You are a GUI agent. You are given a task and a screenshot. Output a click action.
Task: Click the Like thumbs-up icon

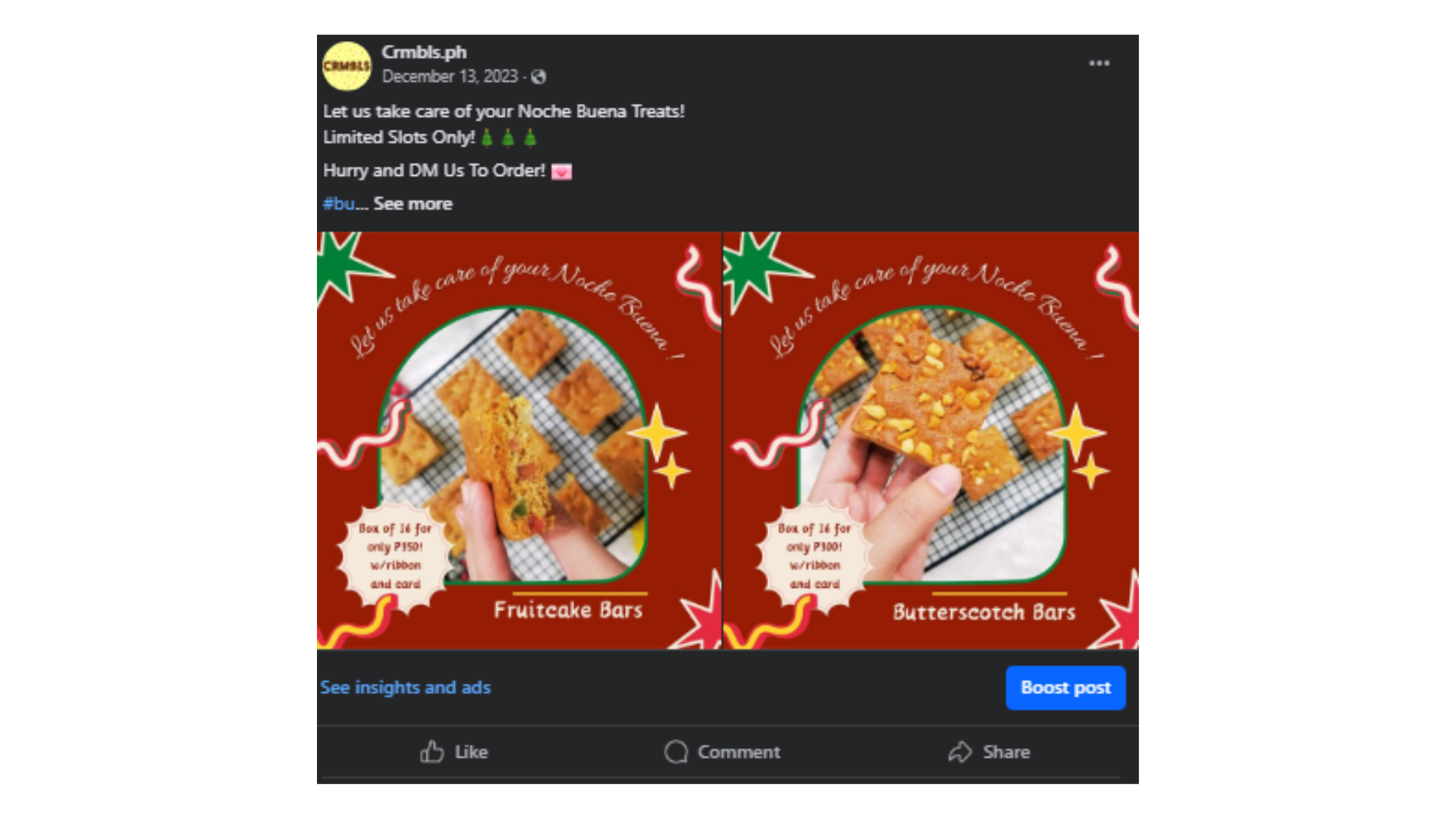[x=432, y=752]
